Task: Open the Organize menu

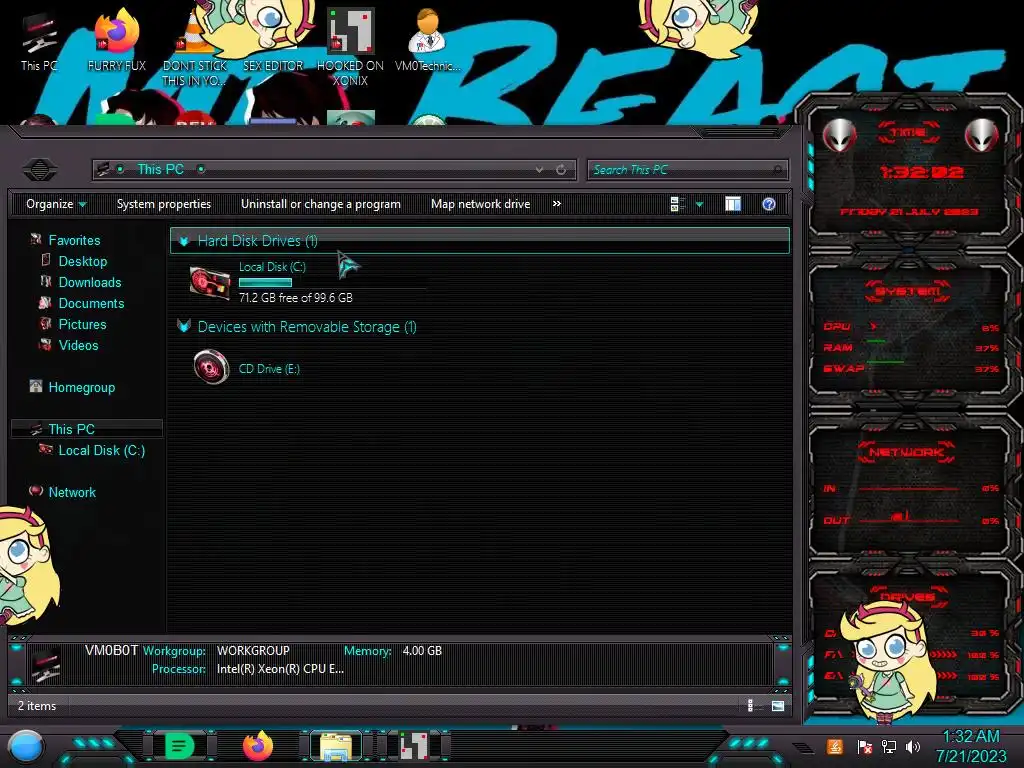Action: point(56,204)
